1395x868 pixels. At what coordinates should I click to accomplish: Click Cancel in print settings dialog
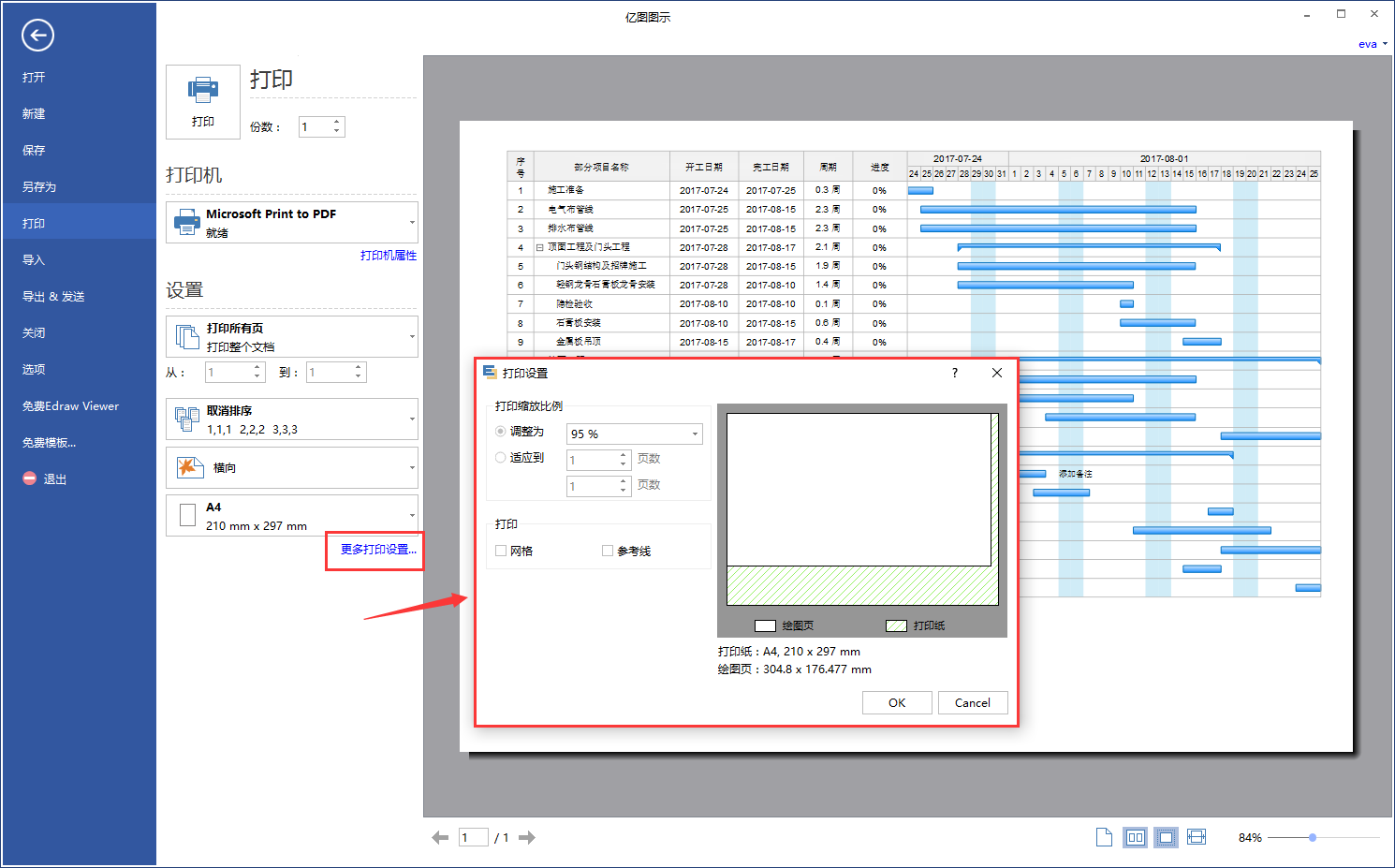pos(973,702)
